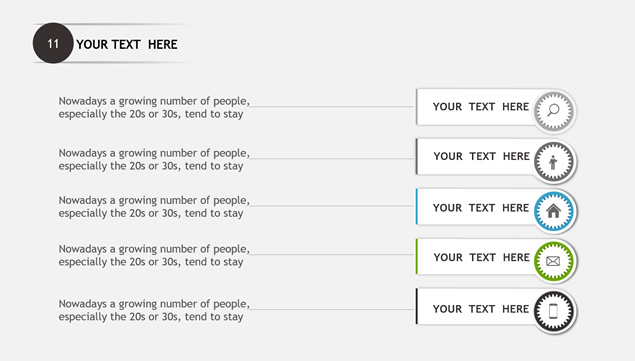Click the YOUR TEXT HERE label beside search icon
This screenshot has height=361, width=635.
(481, 107)
